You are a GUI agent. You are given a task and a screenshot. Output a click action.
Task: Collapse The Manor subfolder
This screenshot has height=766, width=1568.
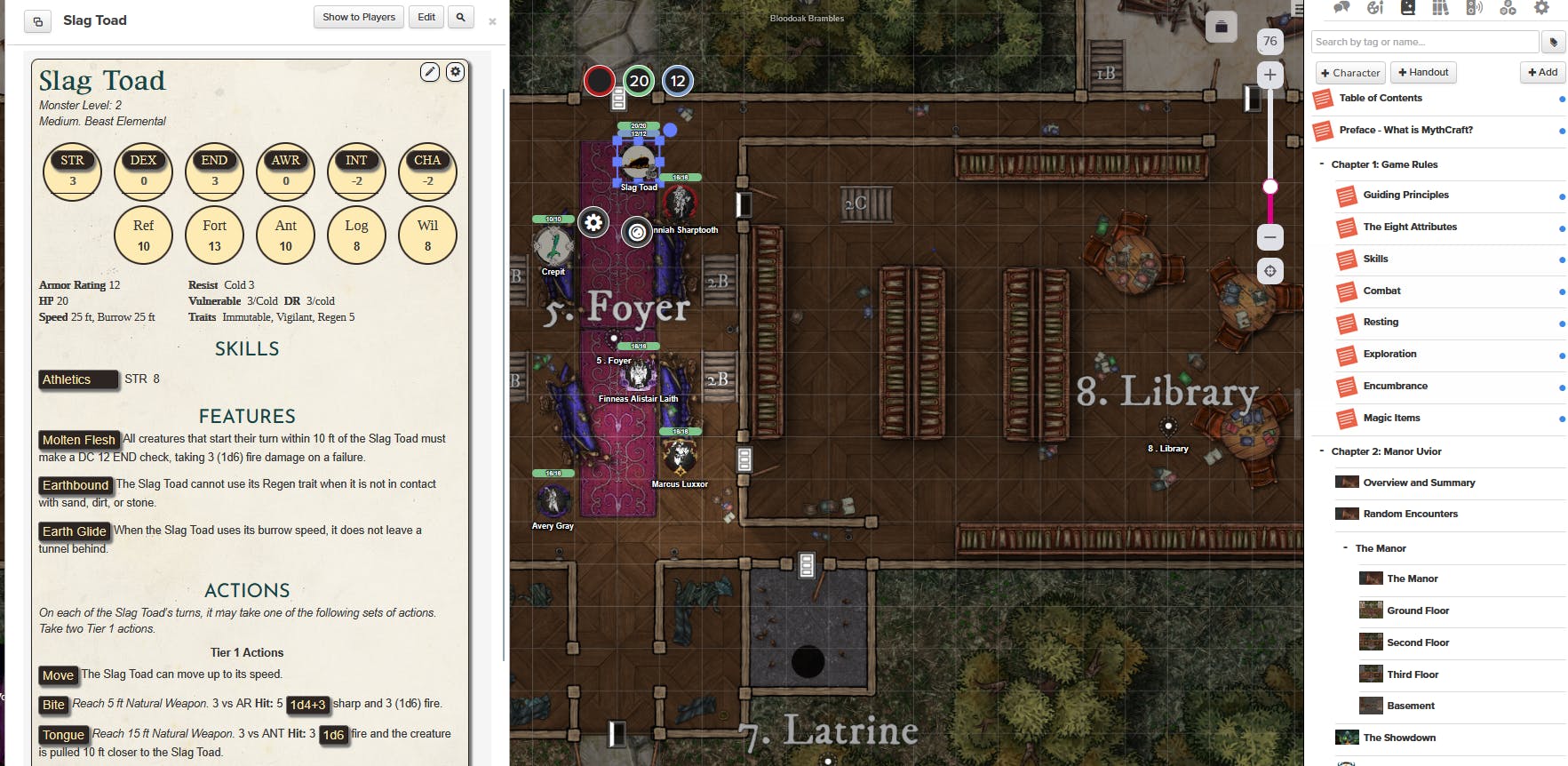[1346, 548]
